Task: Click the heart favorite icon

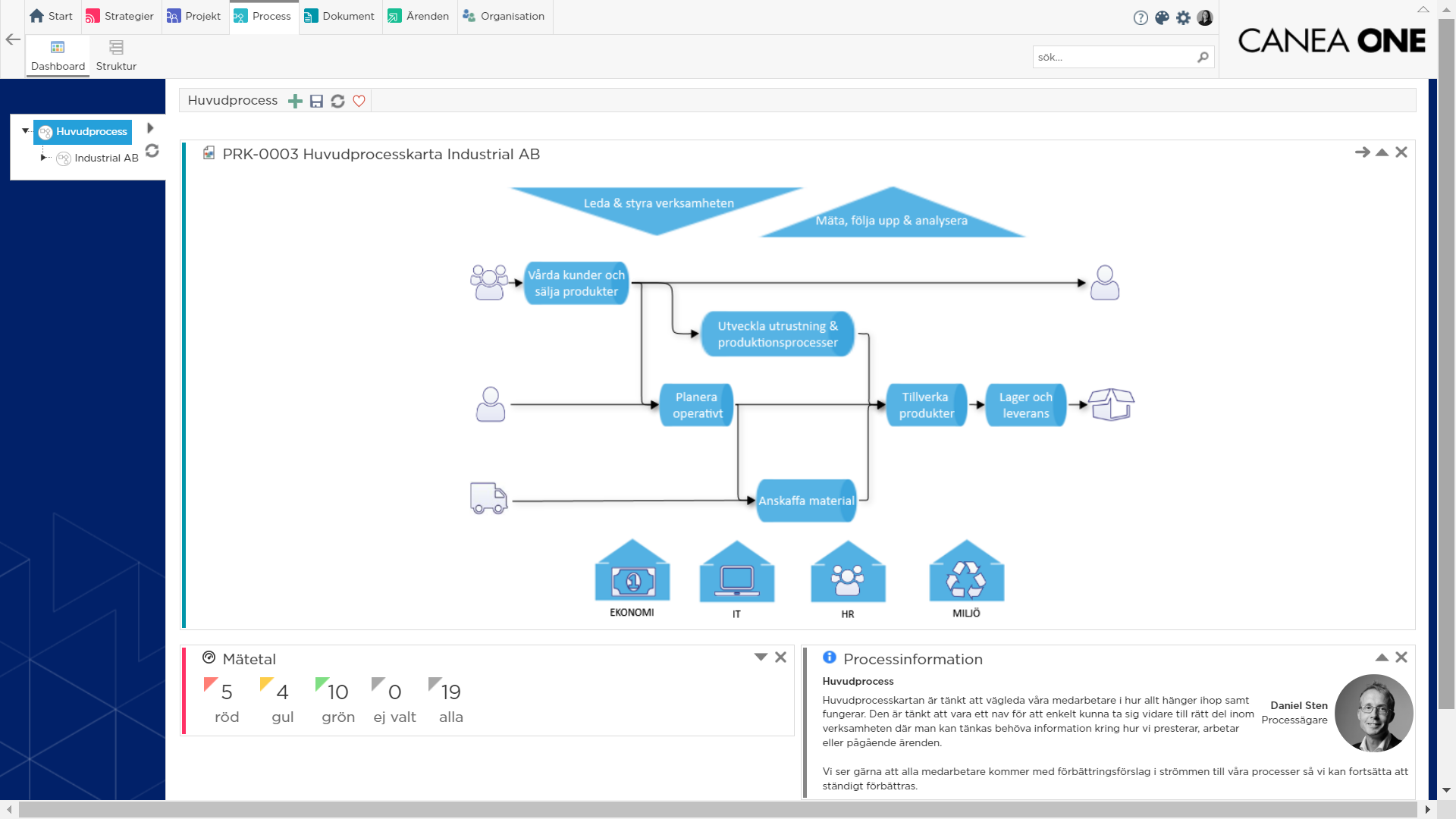Action: (359, 101)
